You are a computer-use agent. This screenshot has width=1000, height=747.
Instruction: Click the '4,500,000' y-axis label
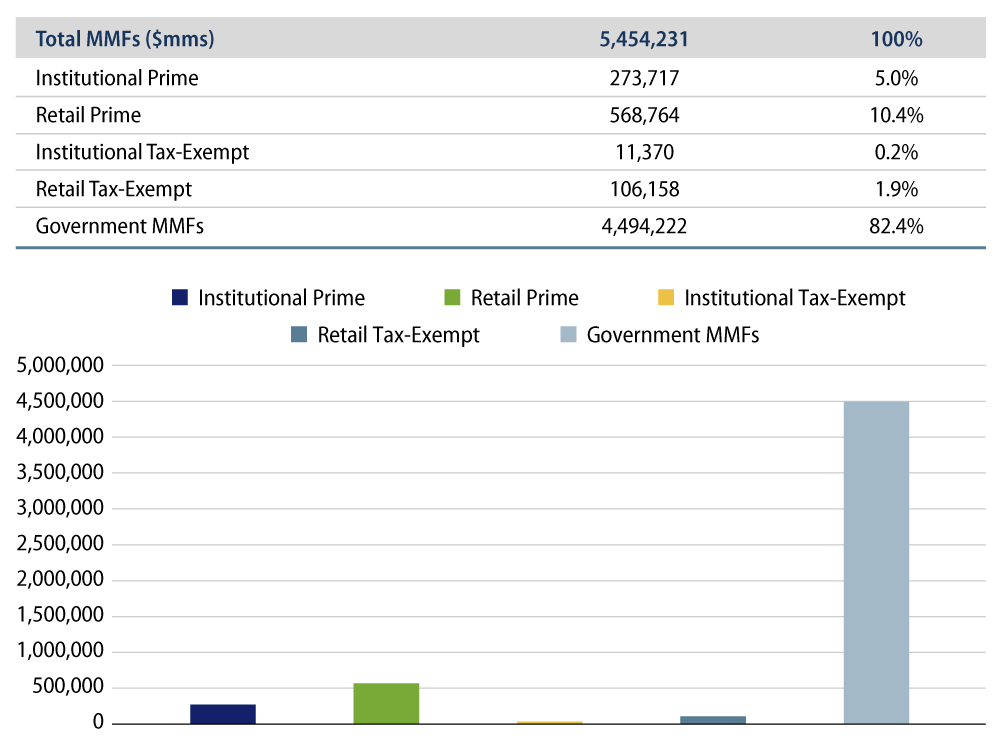pyautogui.click(x=60, y=401)
